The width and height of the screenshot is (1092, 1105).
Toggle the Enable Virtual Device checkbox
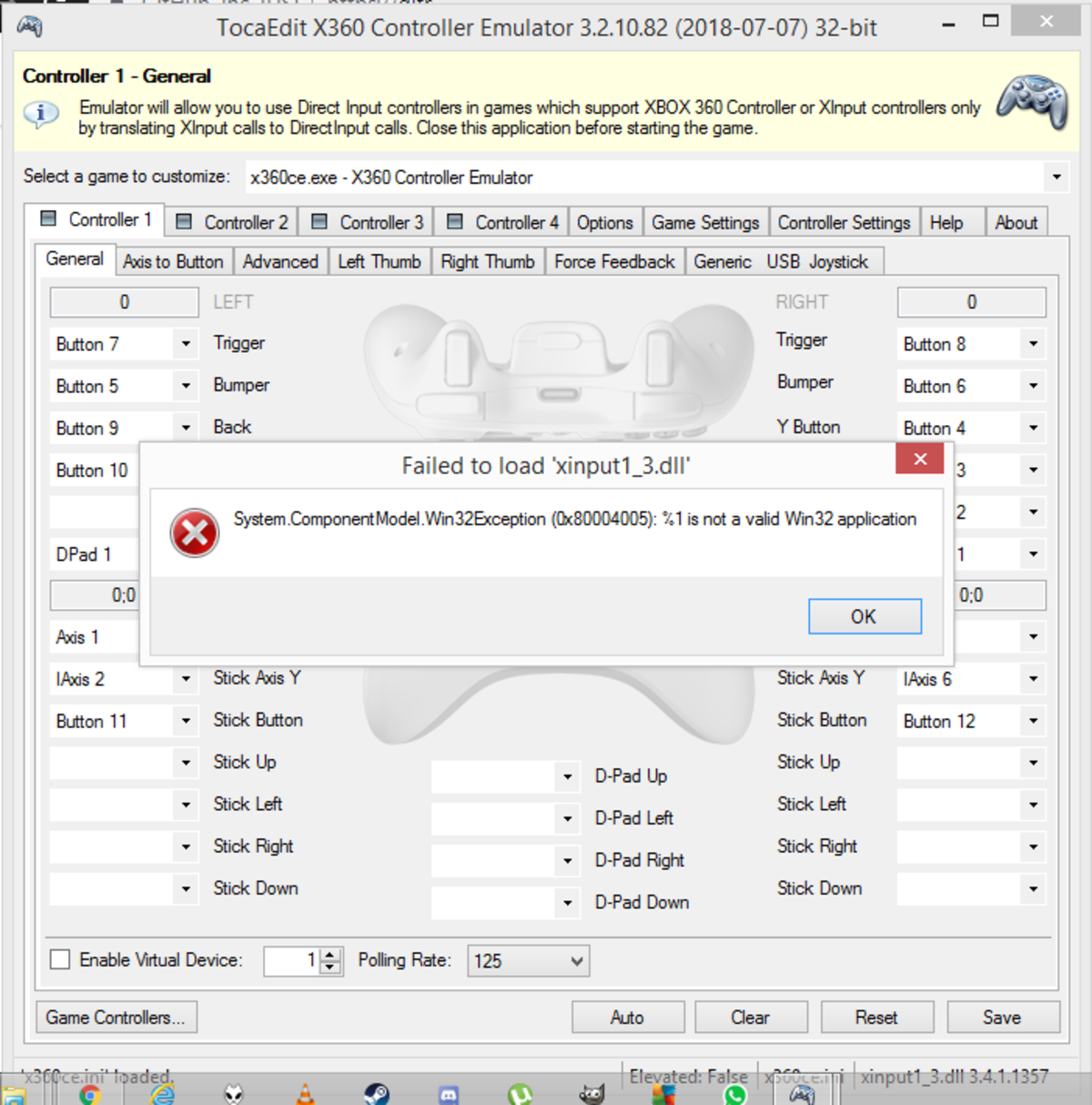coord(60,959)
